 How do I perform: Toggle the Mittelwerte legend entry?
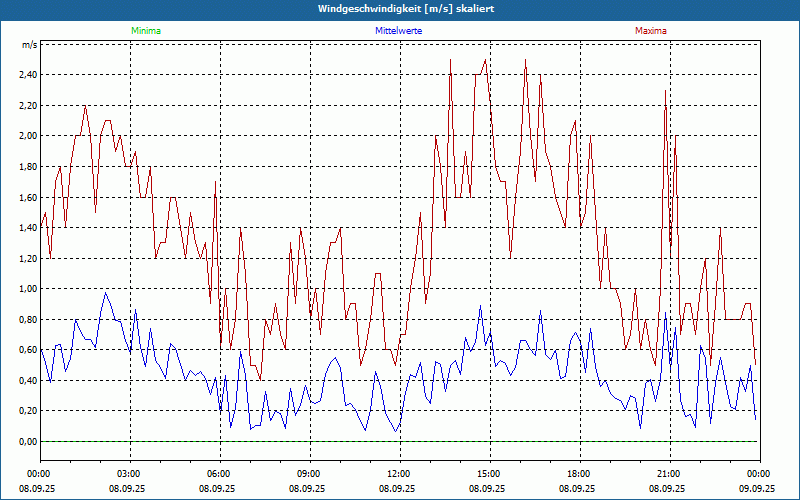(x=399, y=31)
